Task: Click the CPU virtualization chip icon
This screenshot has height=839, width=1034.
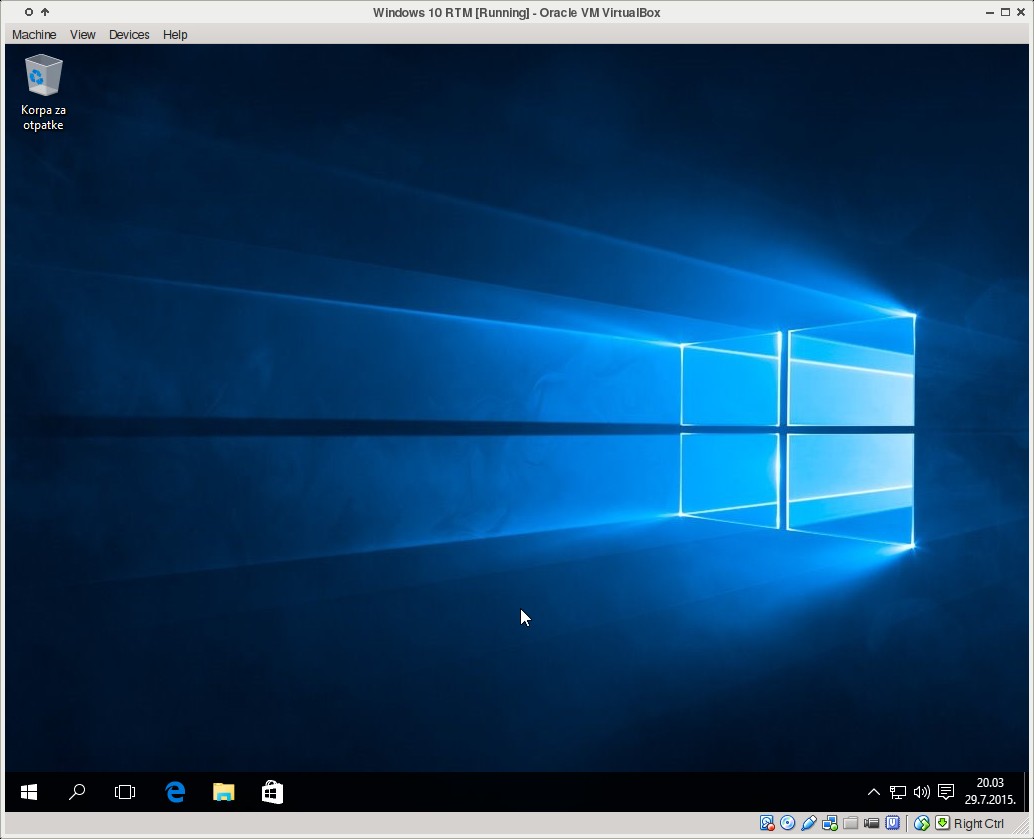Action: tap(893, 823)
